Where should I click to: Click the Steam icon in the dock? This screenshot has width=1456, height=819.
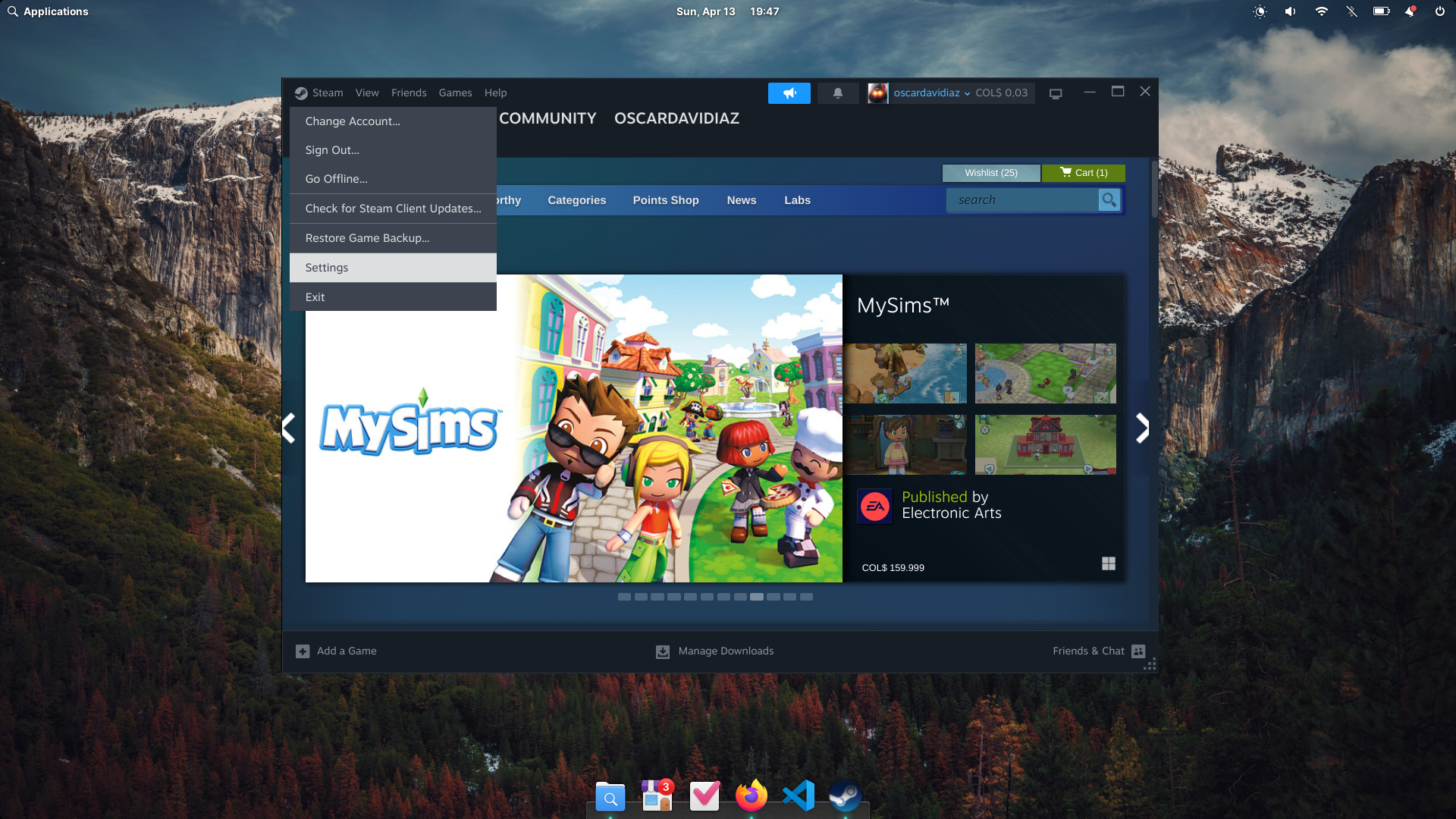[x=846, y=796]
